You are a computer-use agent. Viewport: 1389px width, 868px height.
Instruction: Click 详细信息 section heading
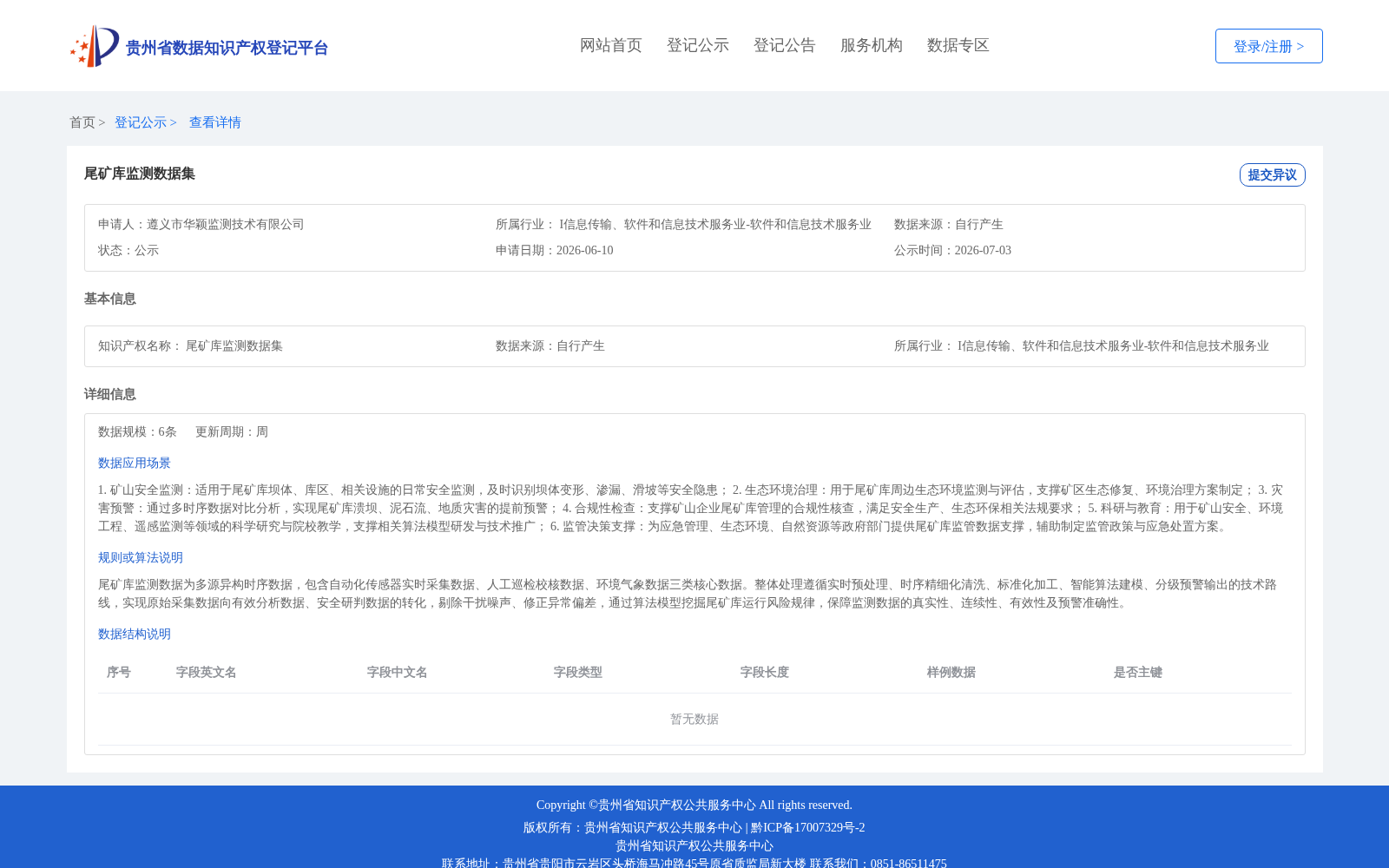110,394
